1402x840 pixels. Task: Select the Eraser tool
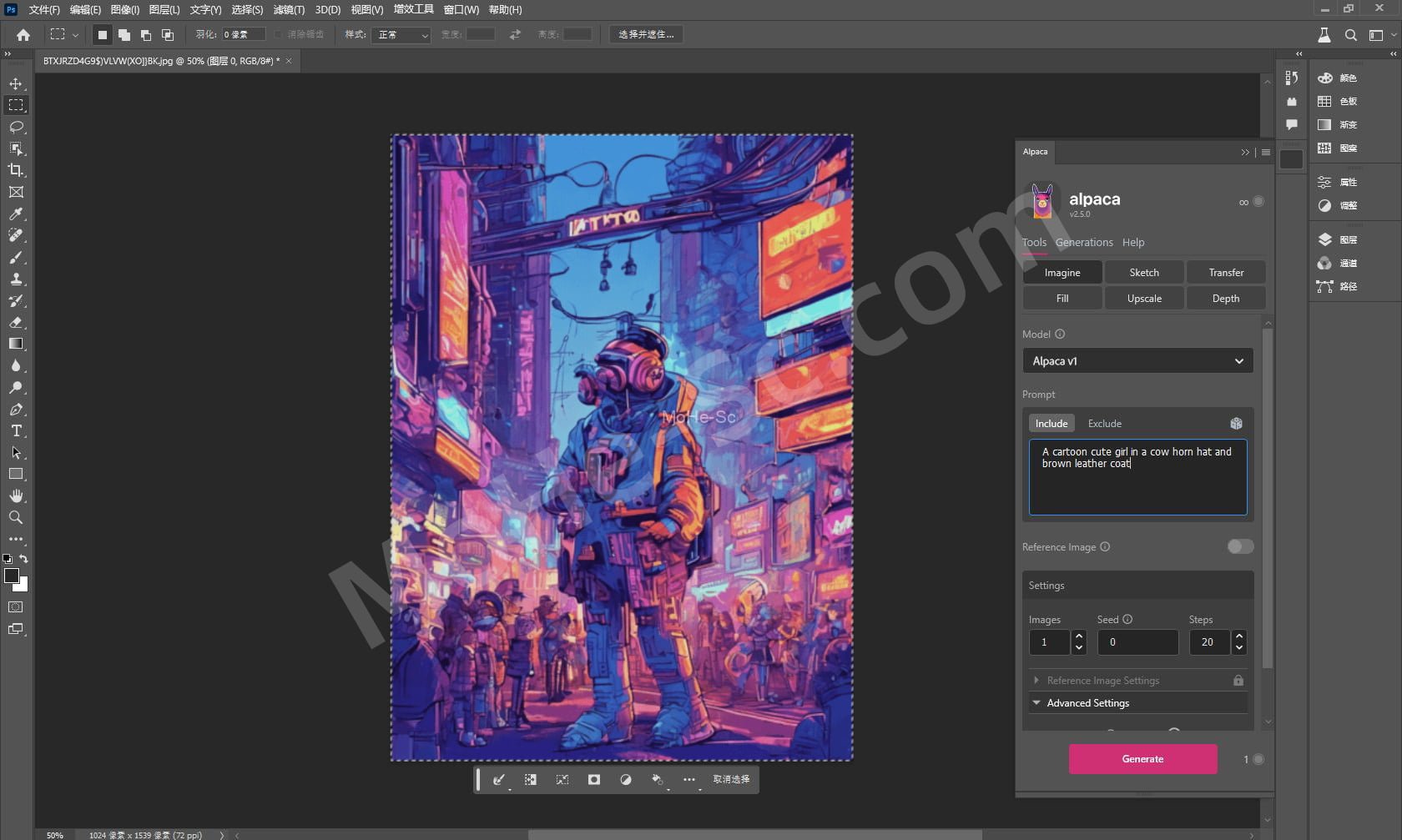coord(16,322)
